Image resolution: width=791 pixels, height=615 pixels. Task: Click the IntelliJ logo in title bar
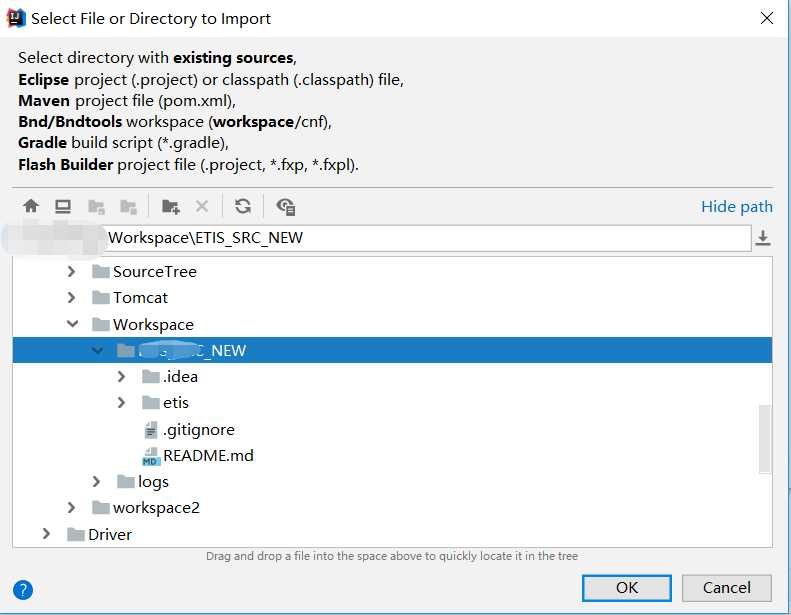(x=16, y=18)
